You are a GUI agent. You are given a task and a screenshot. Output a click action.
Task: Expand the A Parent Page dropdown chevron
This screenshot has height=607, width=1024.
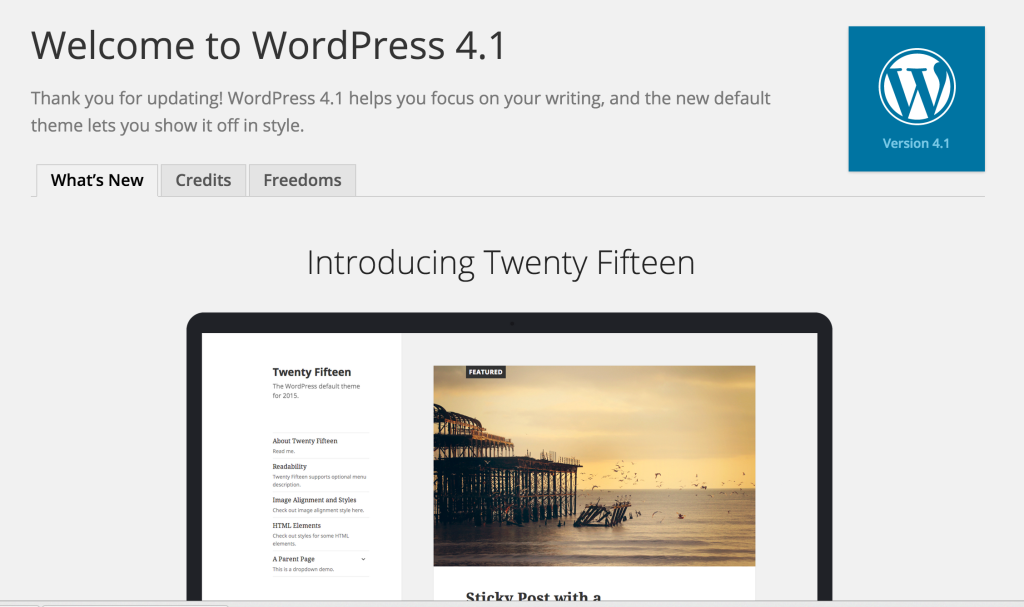coord(363,559)
